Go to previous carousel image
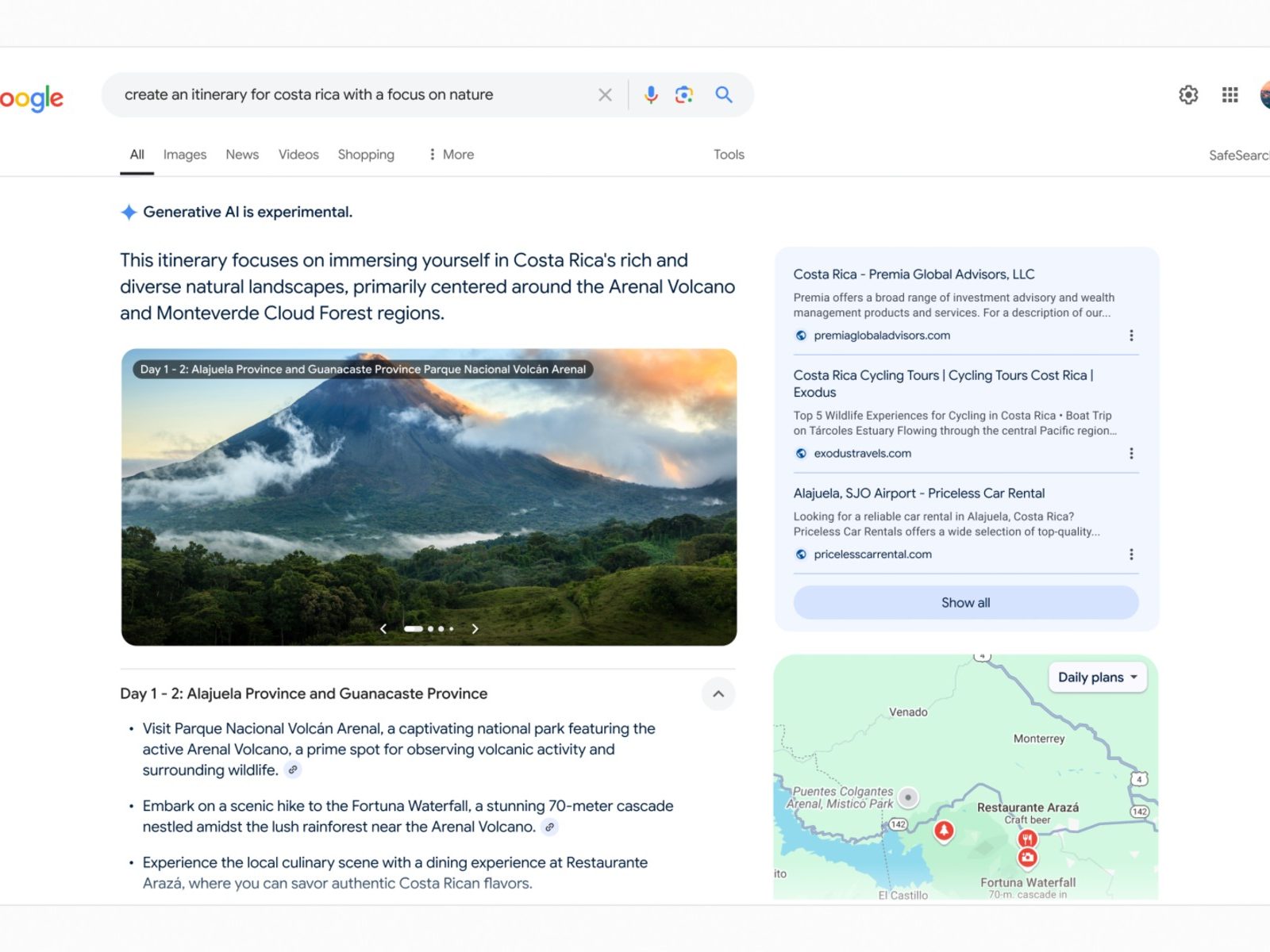This screenshot has width=1270, height=952. [x=383, y=629]
